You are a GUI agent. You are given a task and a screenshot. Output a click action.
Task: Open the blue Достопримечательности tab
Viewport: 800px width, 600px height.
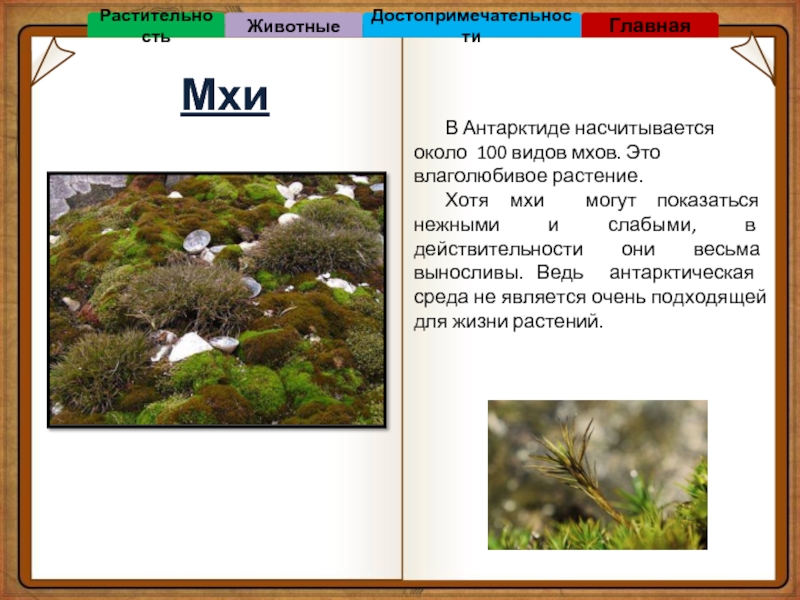point(471,25)
